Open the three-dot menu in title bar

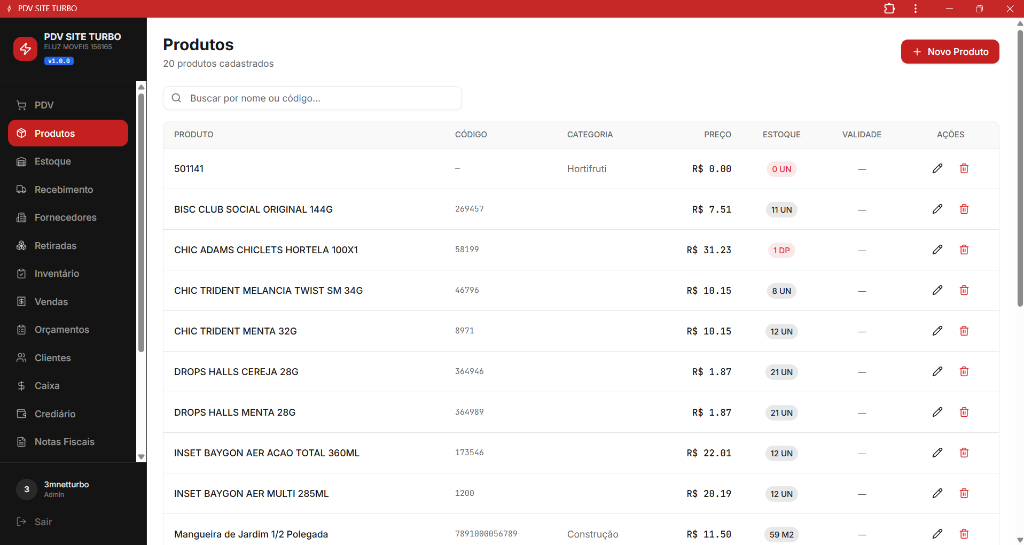(x=916, y=8)
